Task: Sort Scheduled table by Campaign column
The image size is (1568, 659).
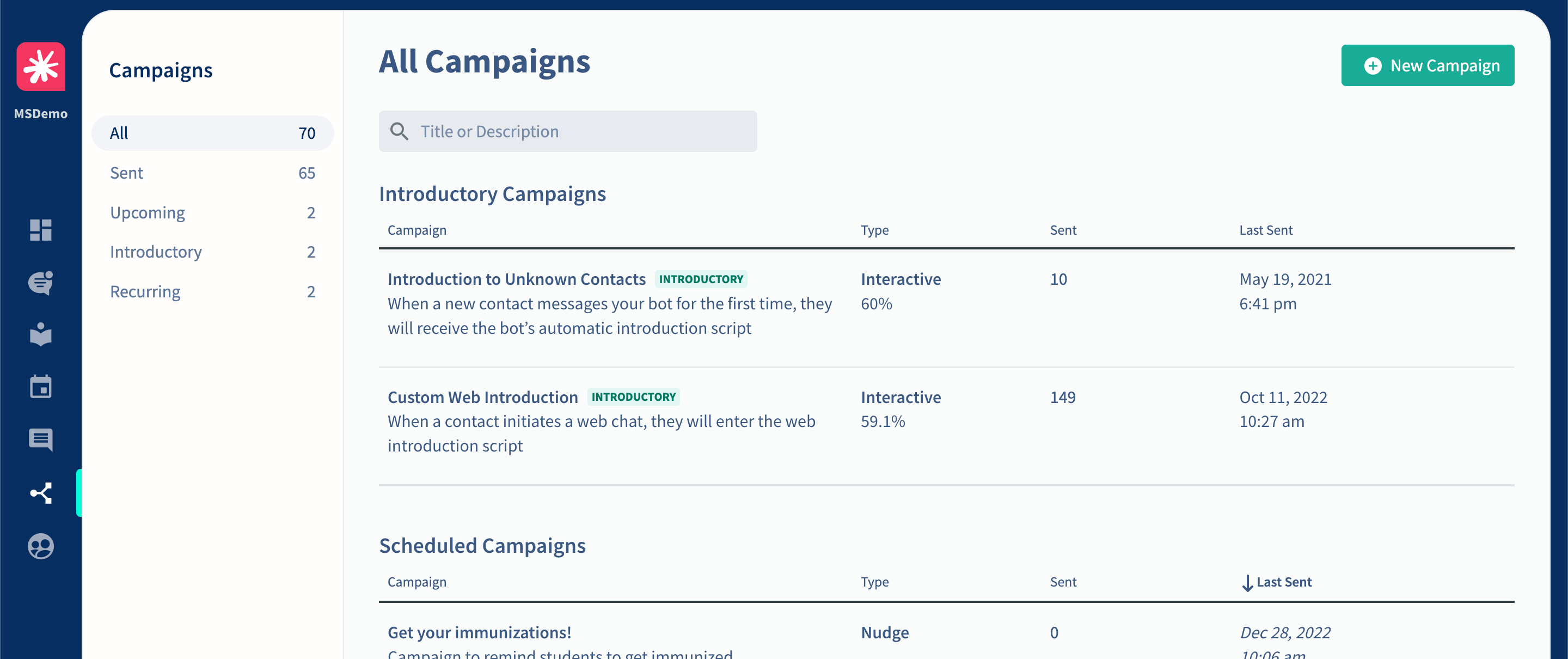Action: point(417,582)
